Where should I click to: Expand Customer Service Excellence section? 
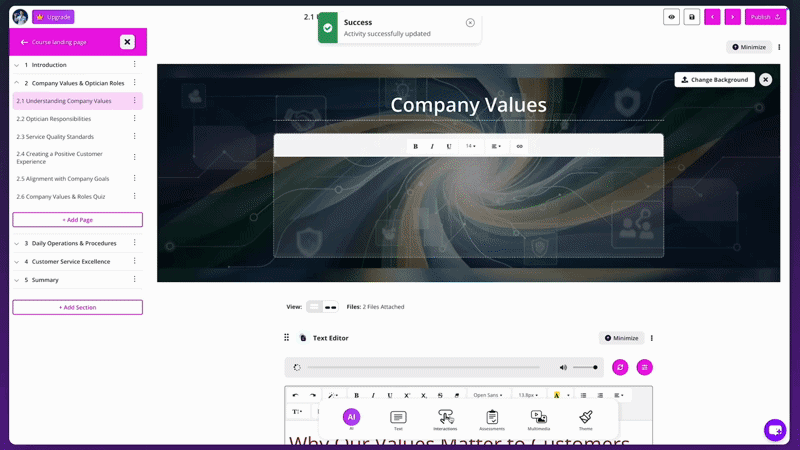click(16, 261)
